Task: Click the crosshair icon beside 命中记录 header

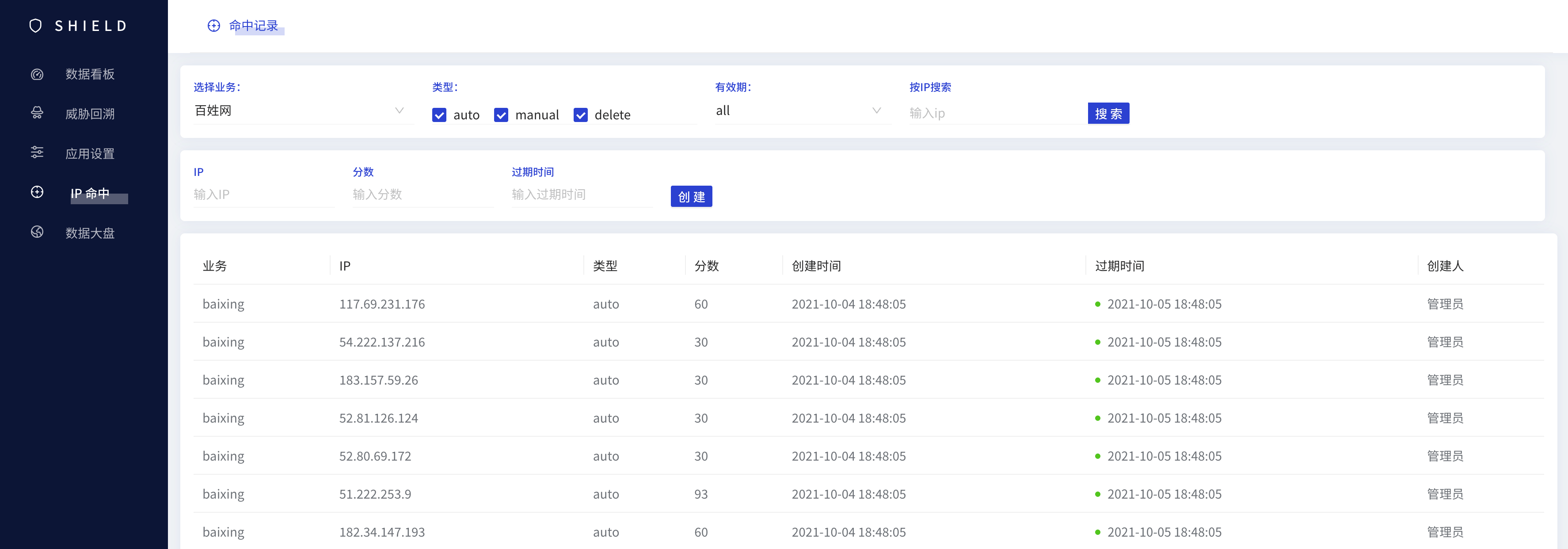Action: (213, 26)
